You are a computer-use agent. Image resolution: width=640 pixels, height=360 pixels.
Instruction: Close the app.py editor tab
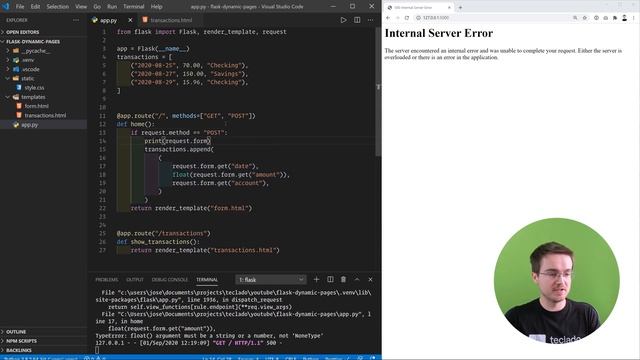pos(130,20)
